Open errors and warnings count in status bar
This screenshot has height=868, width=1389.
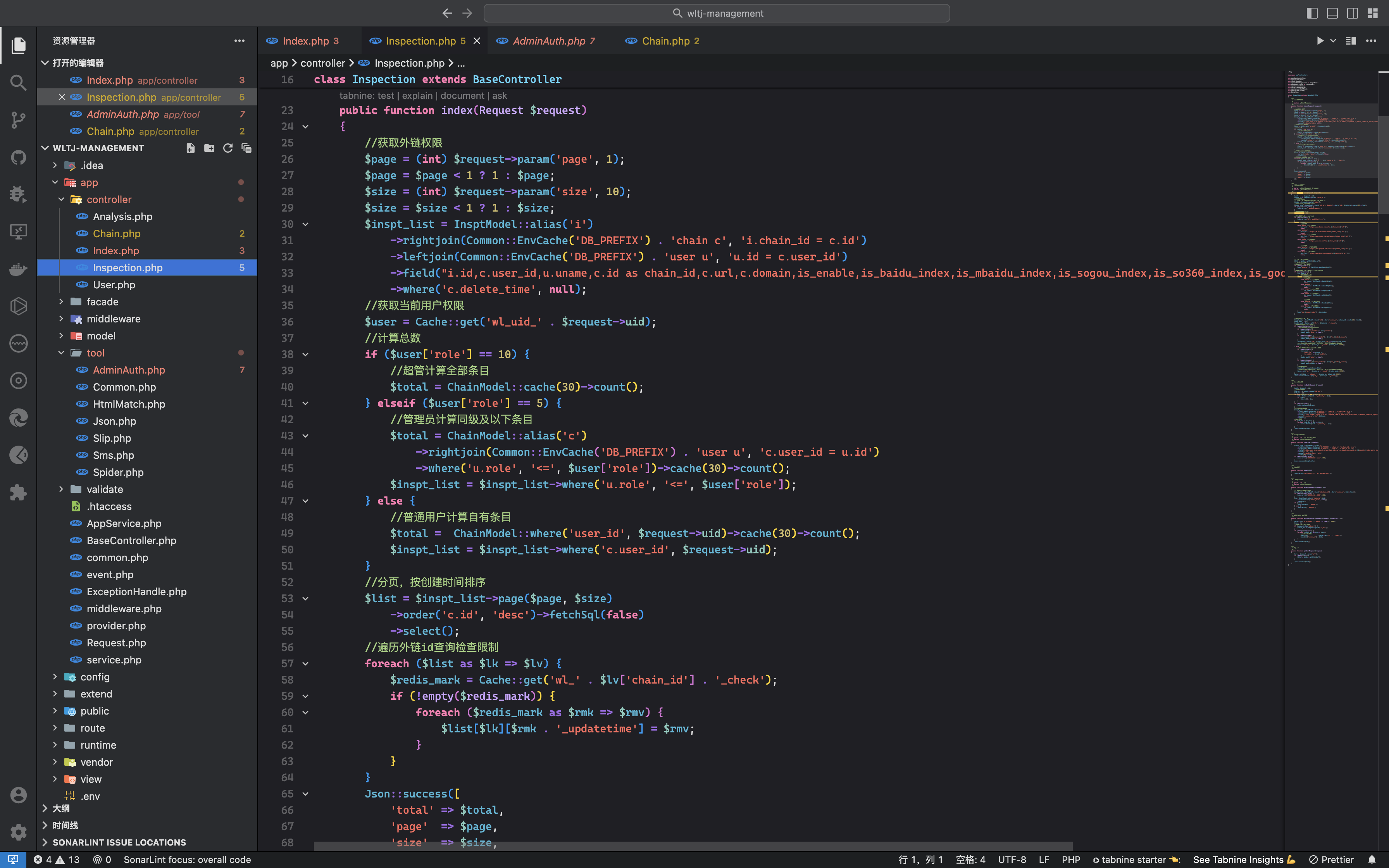click(56, 859)
